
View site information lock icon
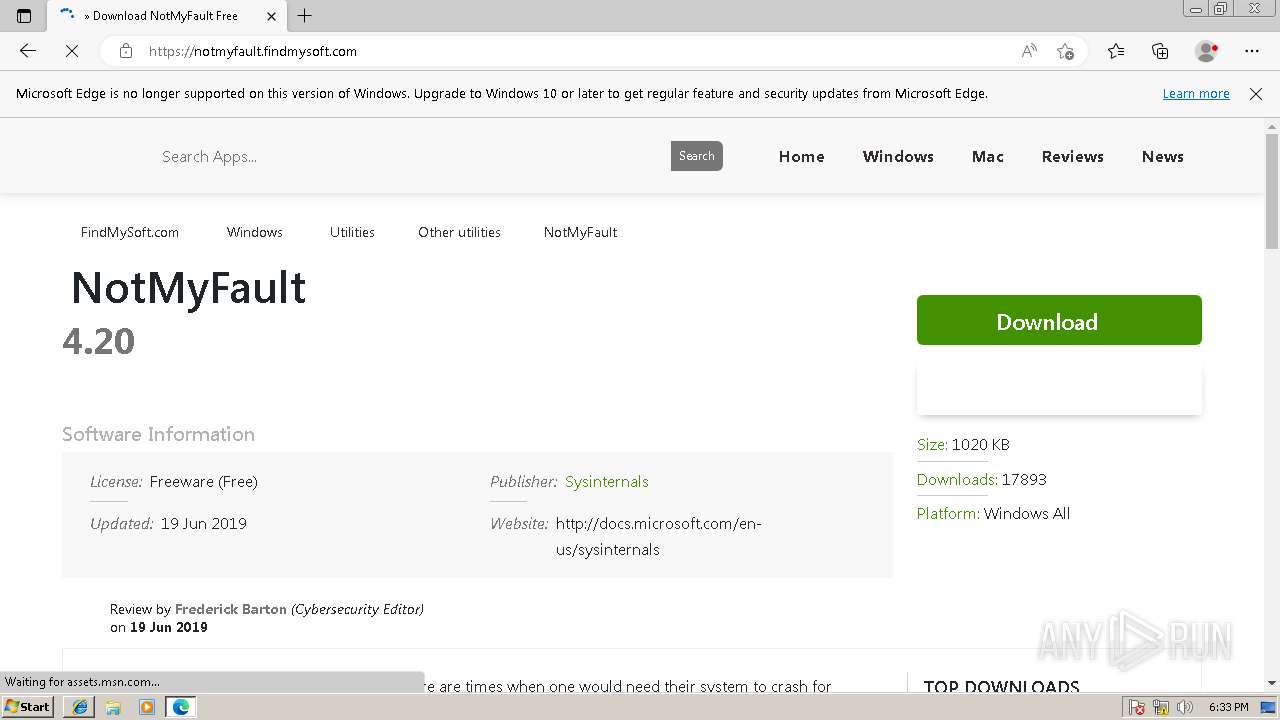[125, 51]
